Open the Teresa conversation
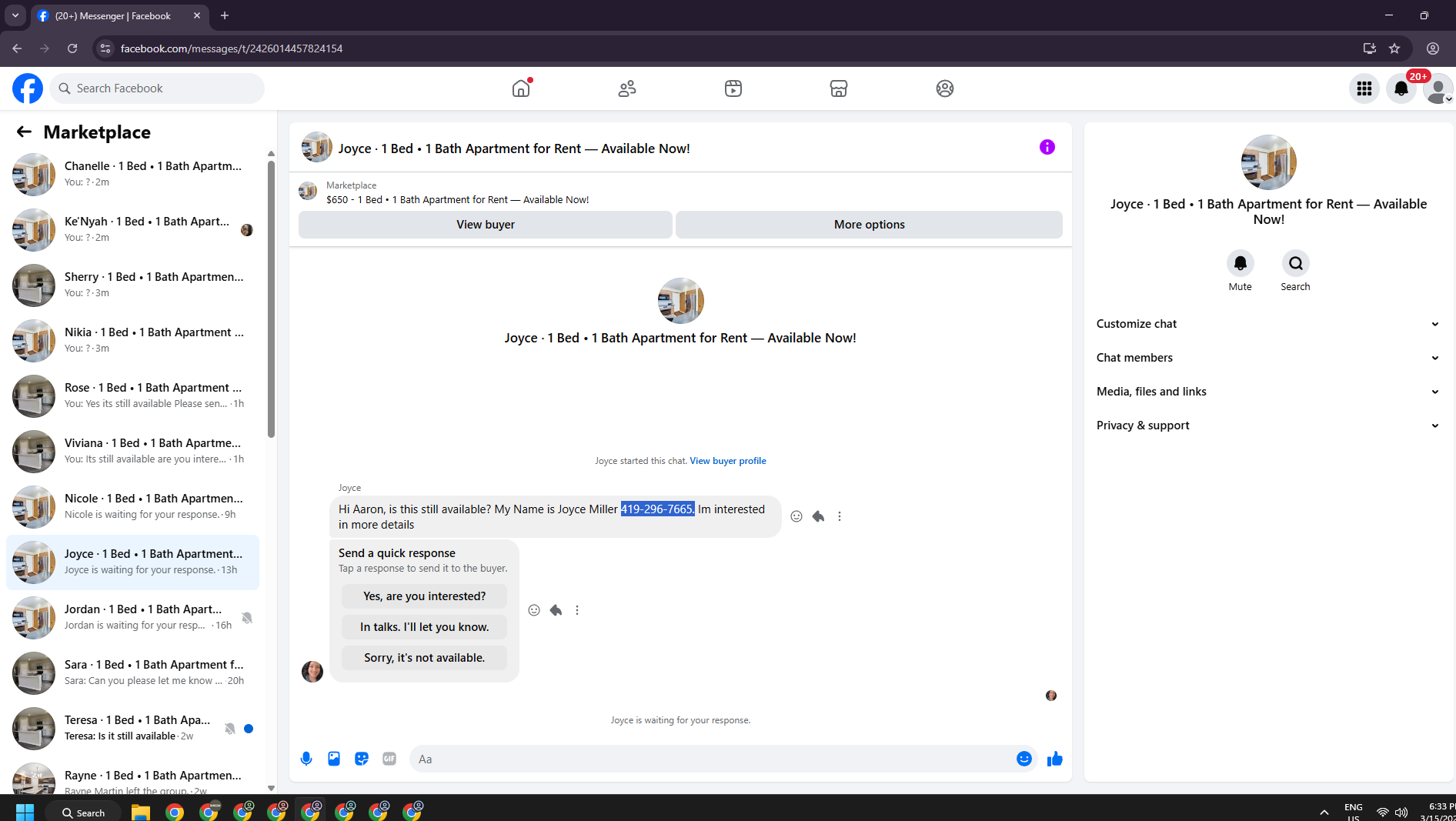Screen dimensions: 1456x821 point(132,729)
